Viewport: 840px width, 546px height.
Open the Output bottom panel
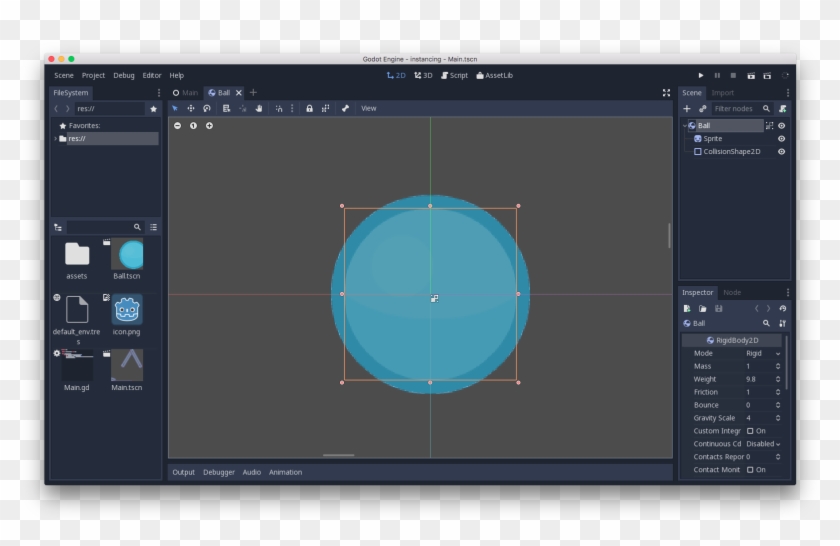pos(183,472)
